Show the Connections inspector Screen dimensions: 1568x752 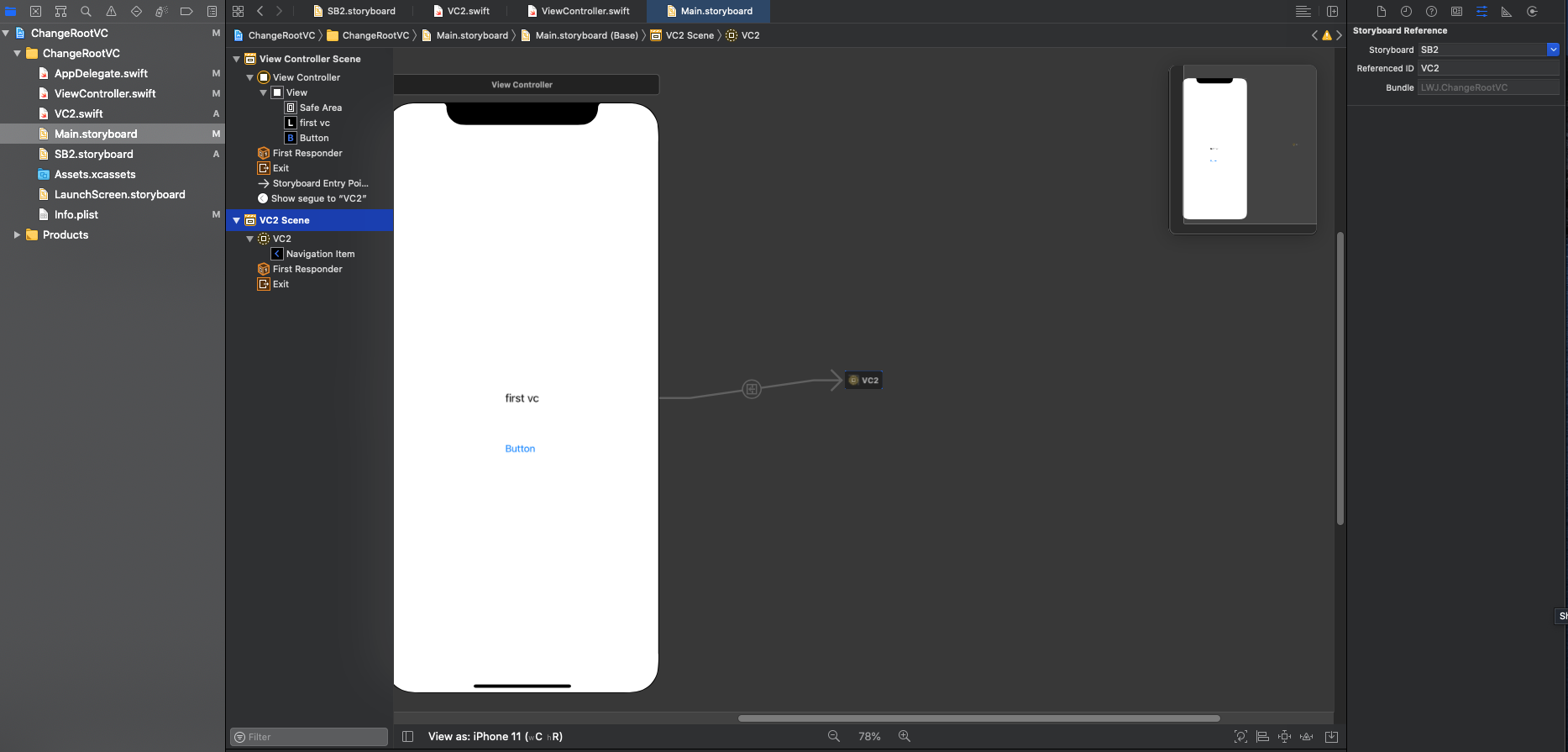coord(1532,11)
